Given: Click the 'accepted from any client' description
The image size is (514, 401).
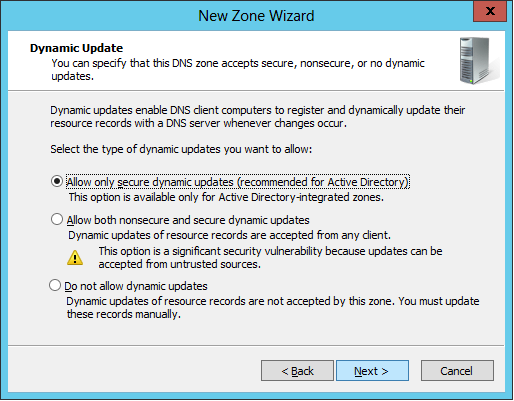Looking at the screenshot, I should click(229, 235).
